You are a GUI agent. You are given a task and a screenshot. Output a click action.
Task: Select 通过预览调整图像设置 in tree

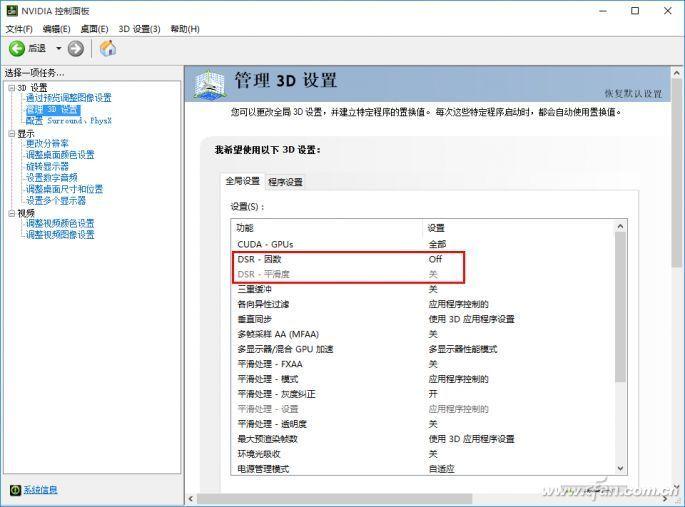pos(69,98)
